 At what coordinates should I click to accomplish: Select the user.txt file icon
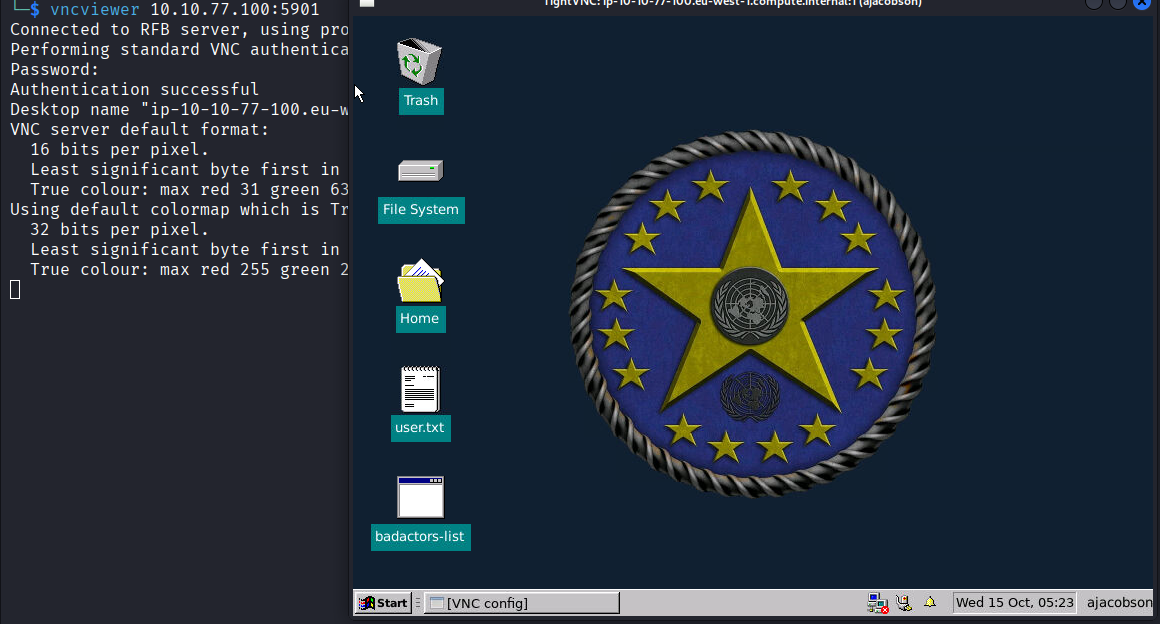click(x=419, y=389)
